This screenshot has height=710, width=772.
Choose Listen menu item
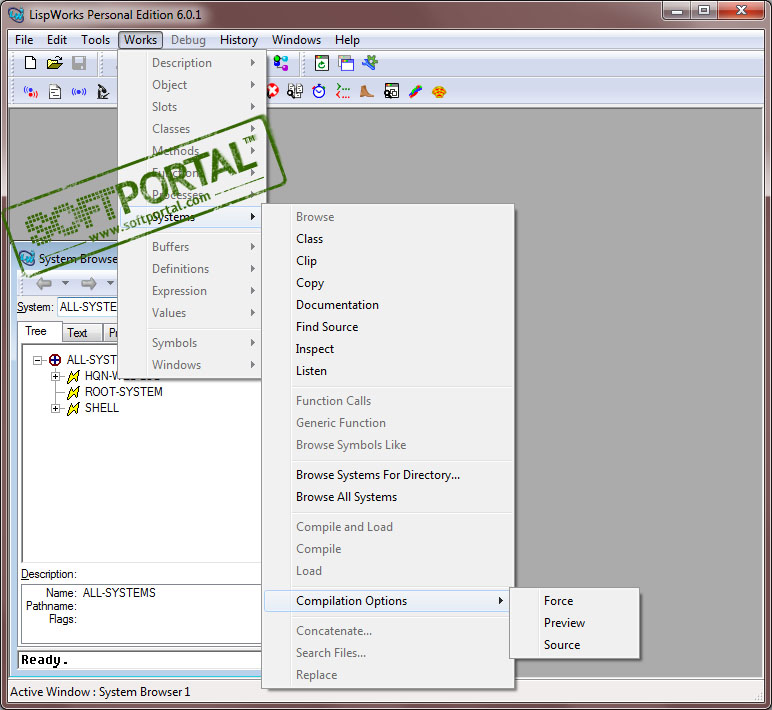coord(388,371)
